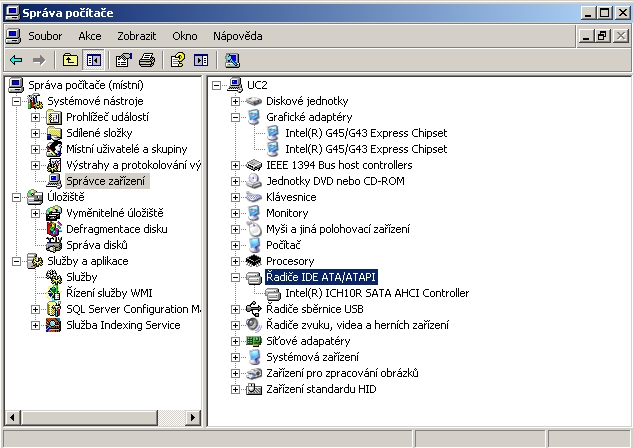Click the Myši a jiná polohovací zařízení mouse icon
The width and height of the screenshot is (633, 448).
coord(254,229)
